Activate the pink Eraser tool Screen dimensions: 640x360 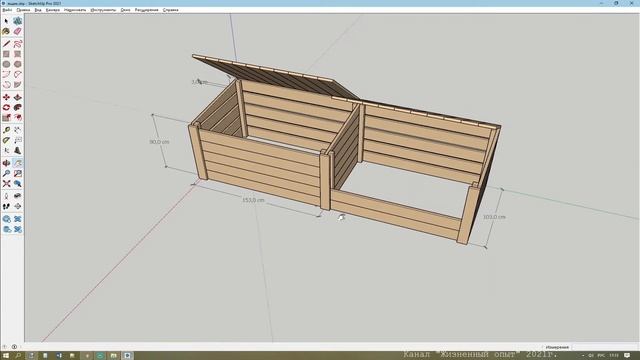click(x=18, y=31)
